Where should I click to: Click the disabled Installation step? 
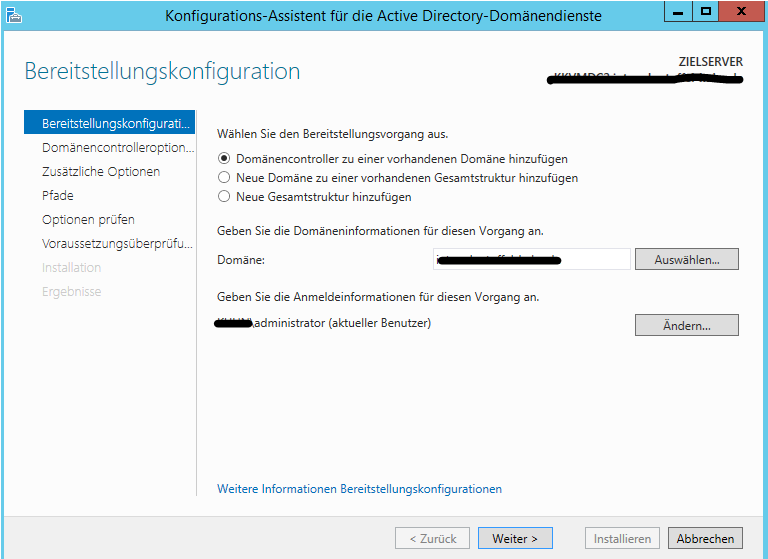click(x=72, y=267)
